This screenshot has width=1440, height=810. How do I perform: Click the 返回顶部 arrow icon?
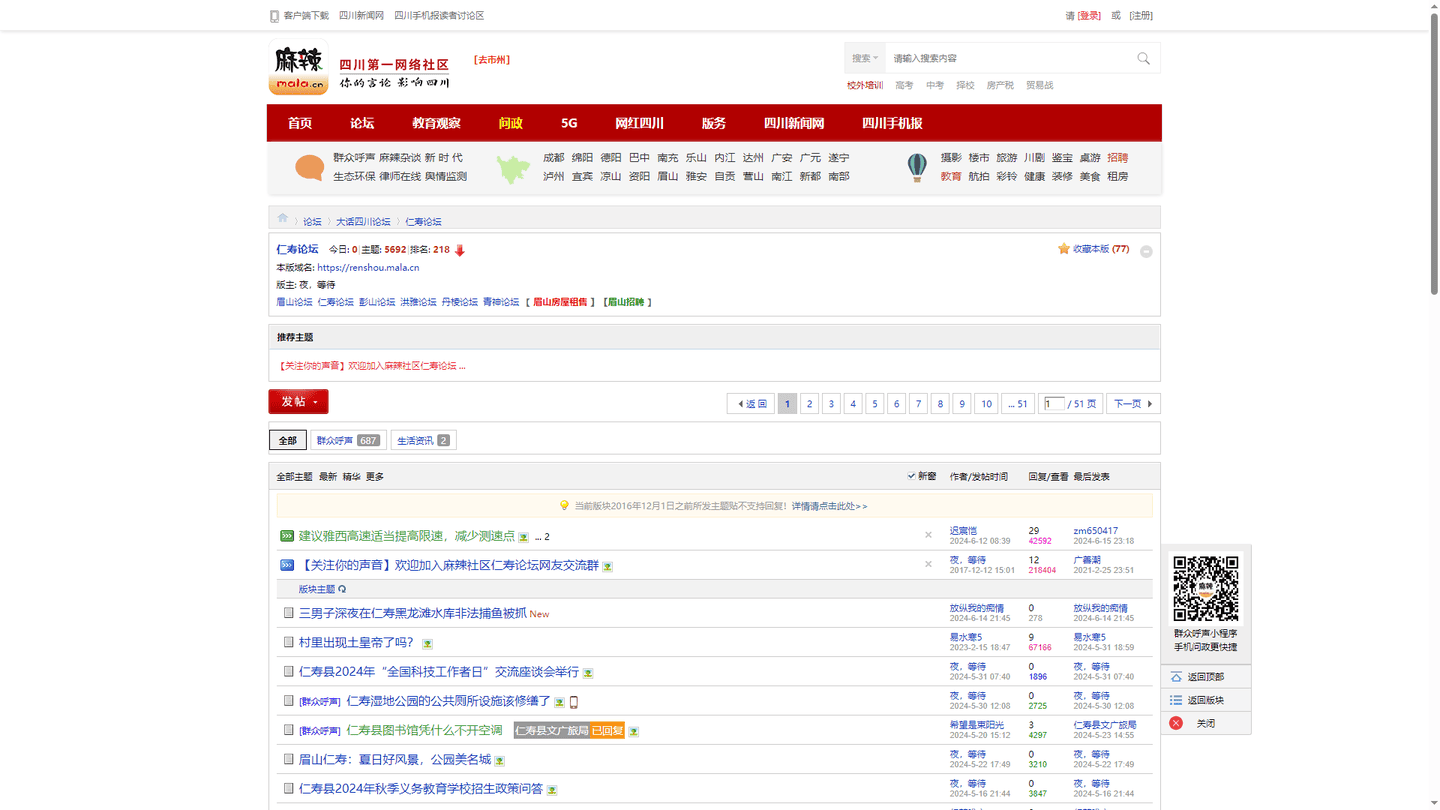tap(1176, 677)
